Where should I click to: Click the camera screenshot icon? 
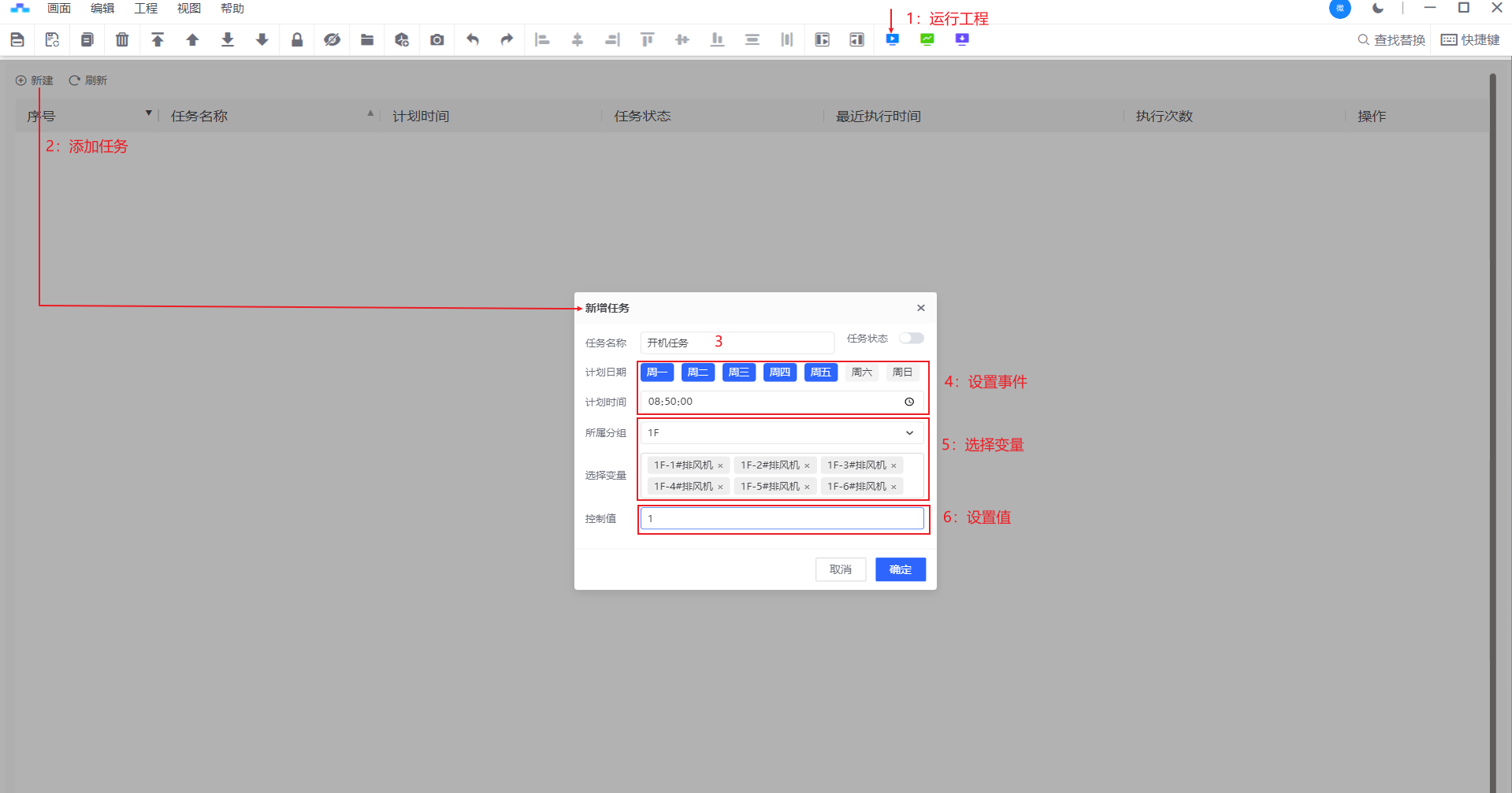click(x=437, y=39)
